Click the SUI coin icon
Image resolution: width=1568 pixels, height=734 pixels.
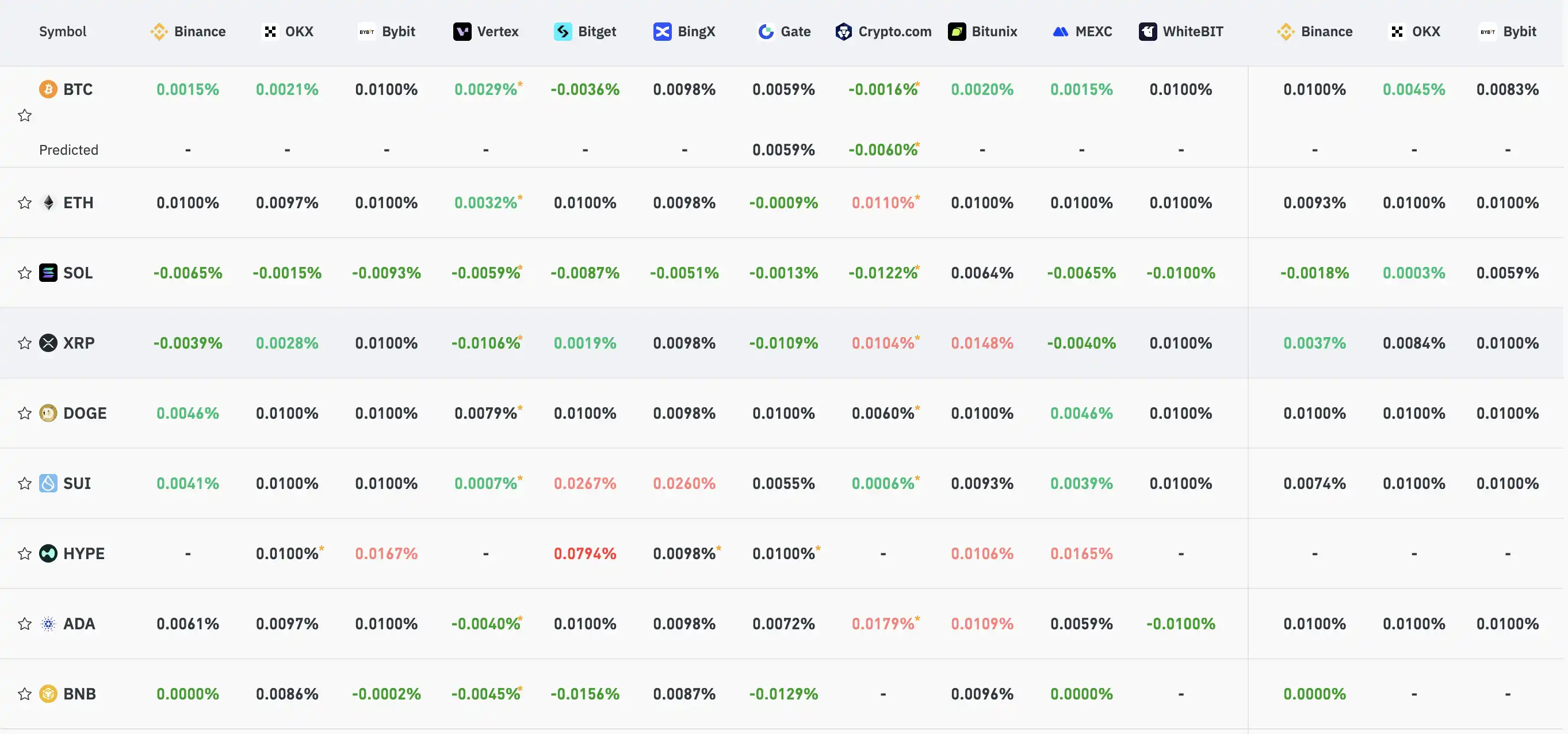48,483
